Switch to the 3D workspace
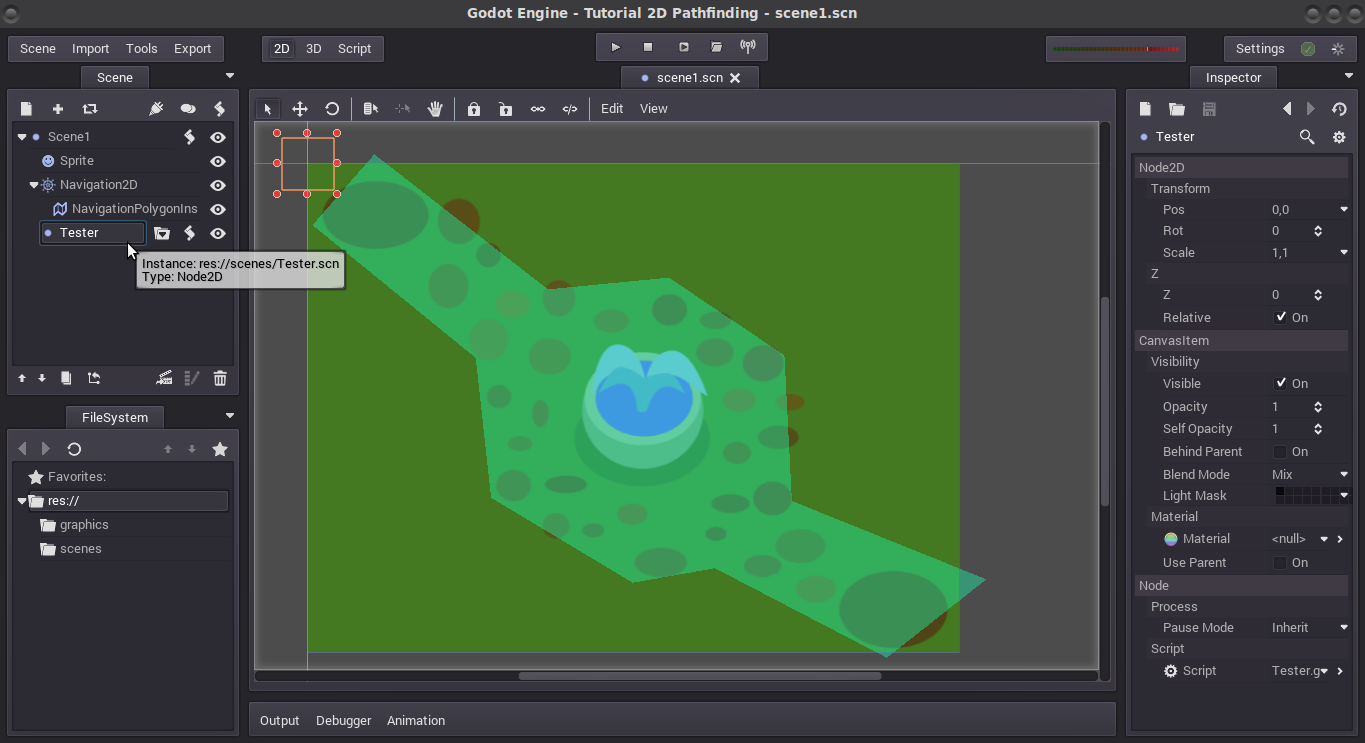This screenshot has height=743, width=1365. [x=313, y=48]
